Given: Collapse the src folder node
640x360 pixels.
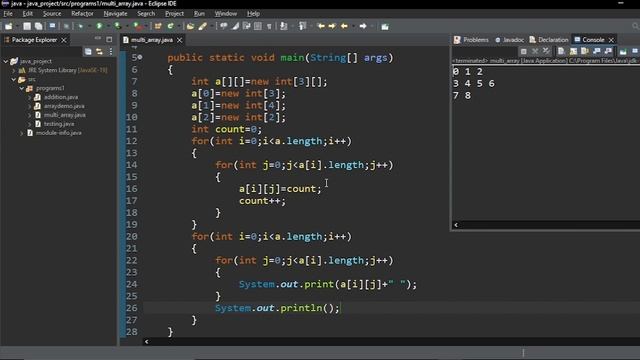Looking at the screenshot, I should [x=13, y=79].
